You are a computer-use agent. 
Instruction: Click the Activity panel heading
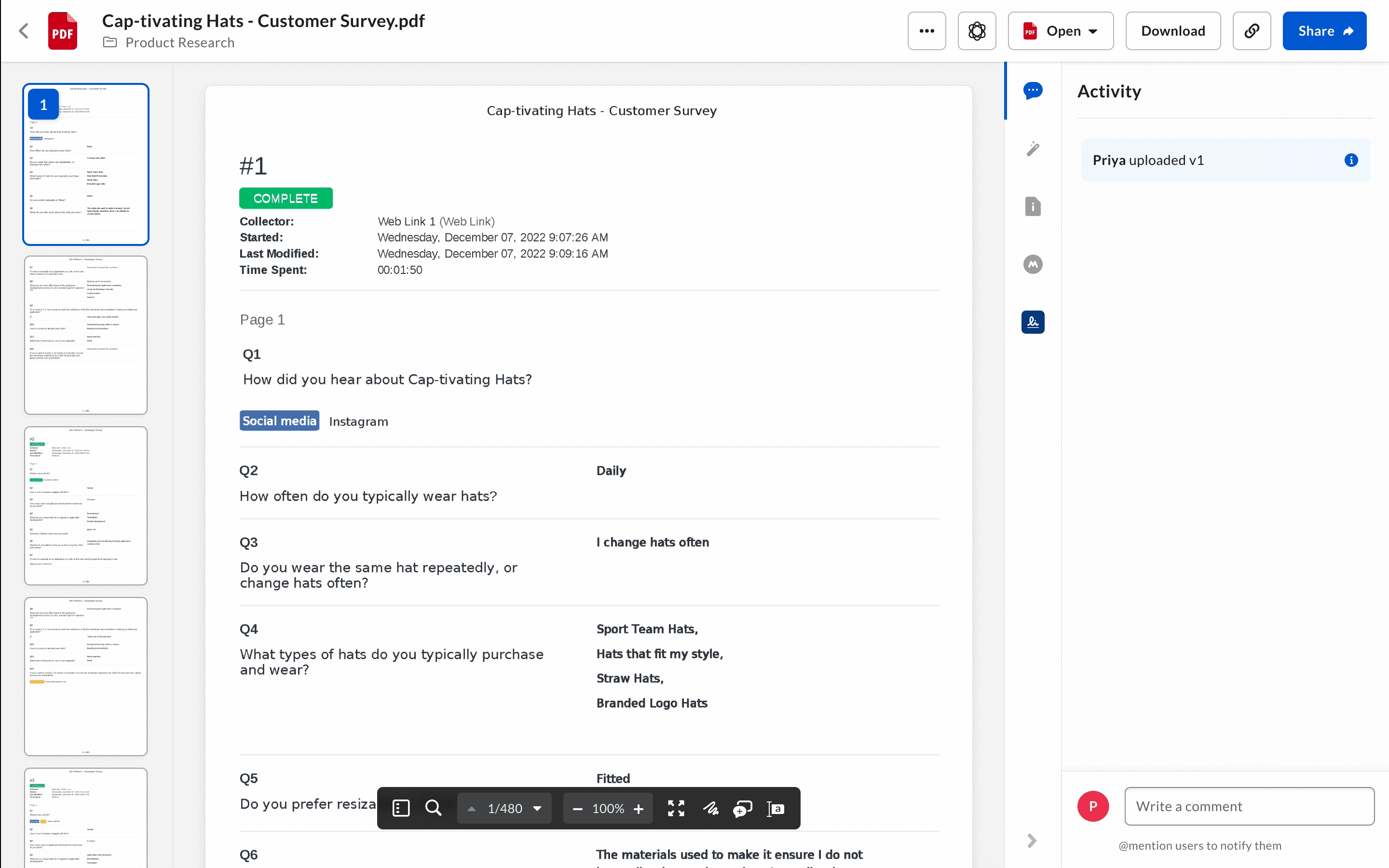(1109, 91)
